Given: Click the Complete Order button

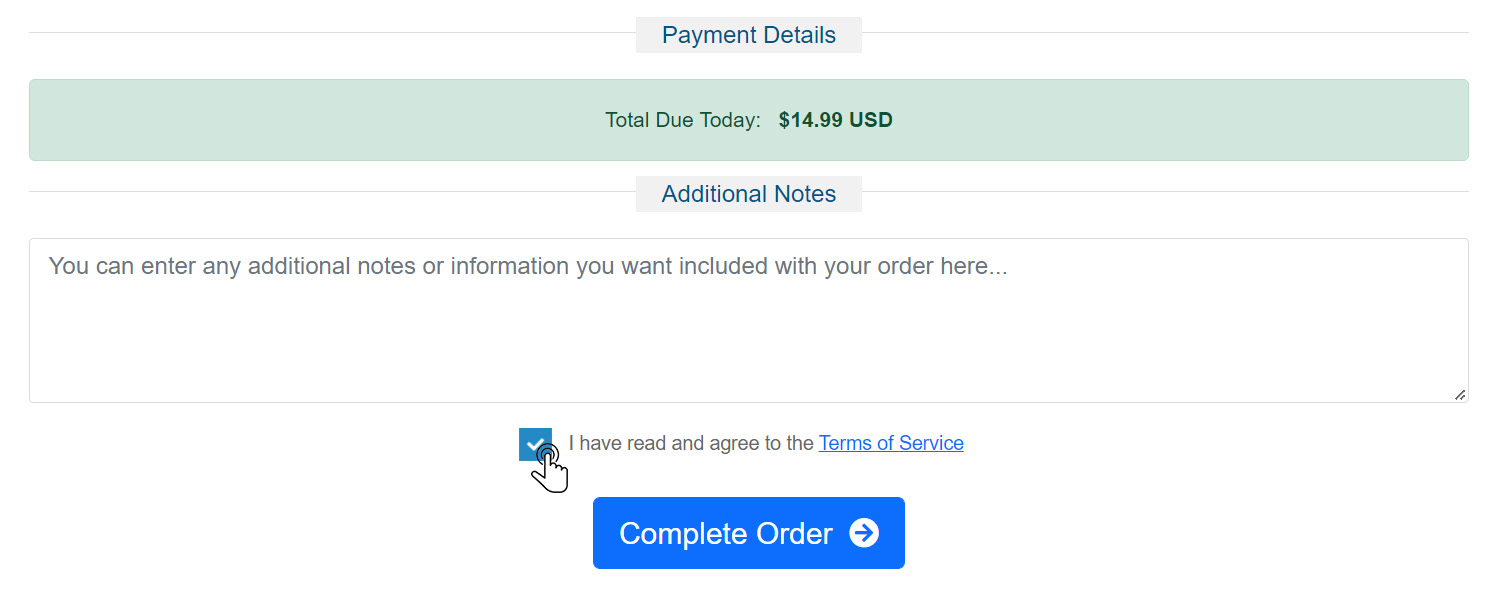Looking at the screenshot, I should 749,533.
